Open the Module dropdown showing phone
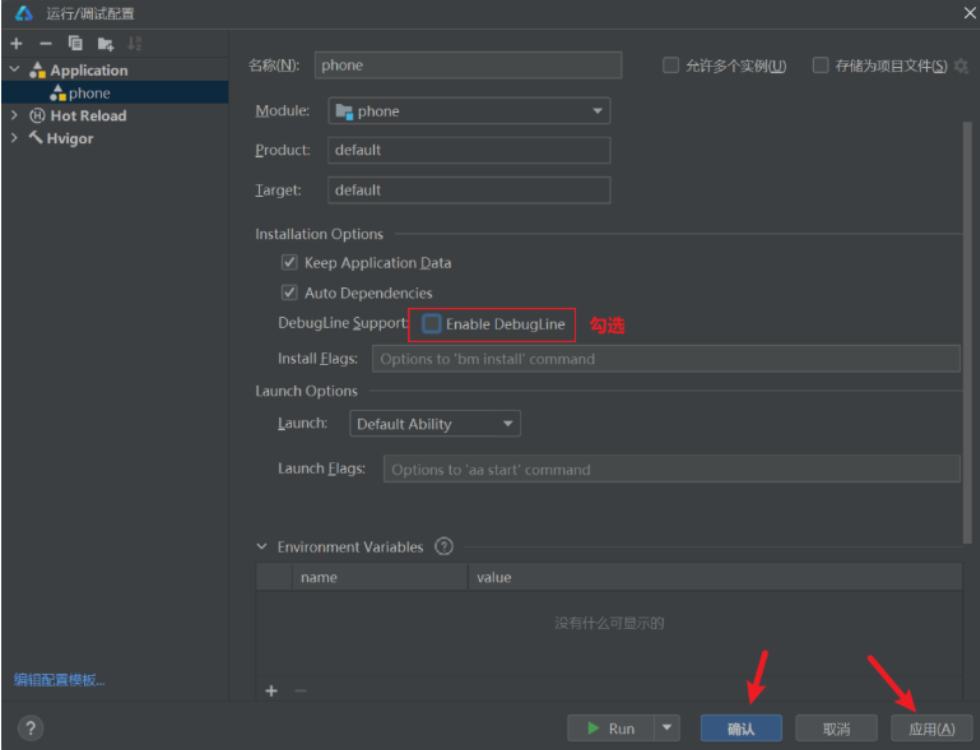The height and width of the screenshot is (750, 980). (x=469, y=111)
